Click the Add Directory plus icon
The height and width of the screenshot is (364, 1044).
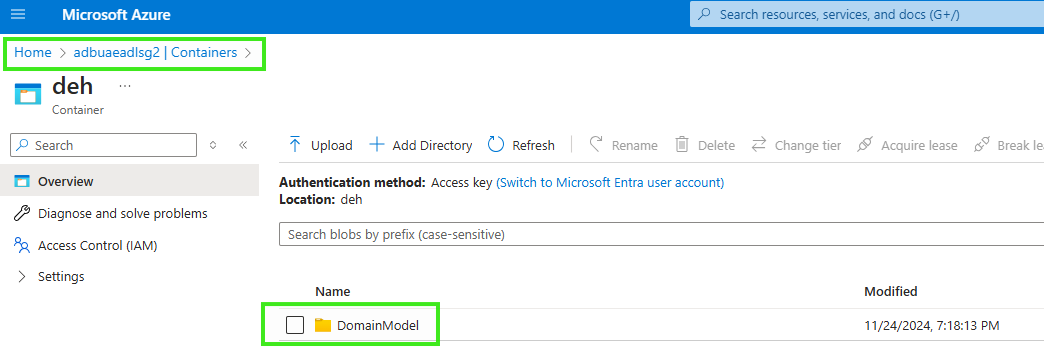point(377,144)
